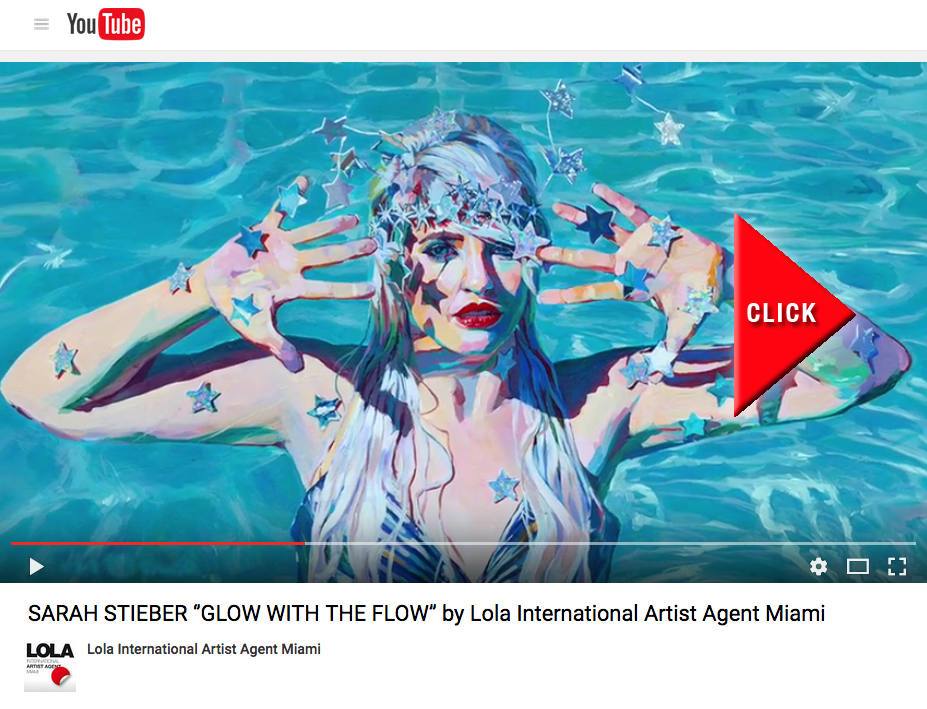The image size is (927, 709).
Task: Click the SARAH STIEBER video title
Action: [x=426, y=614]
